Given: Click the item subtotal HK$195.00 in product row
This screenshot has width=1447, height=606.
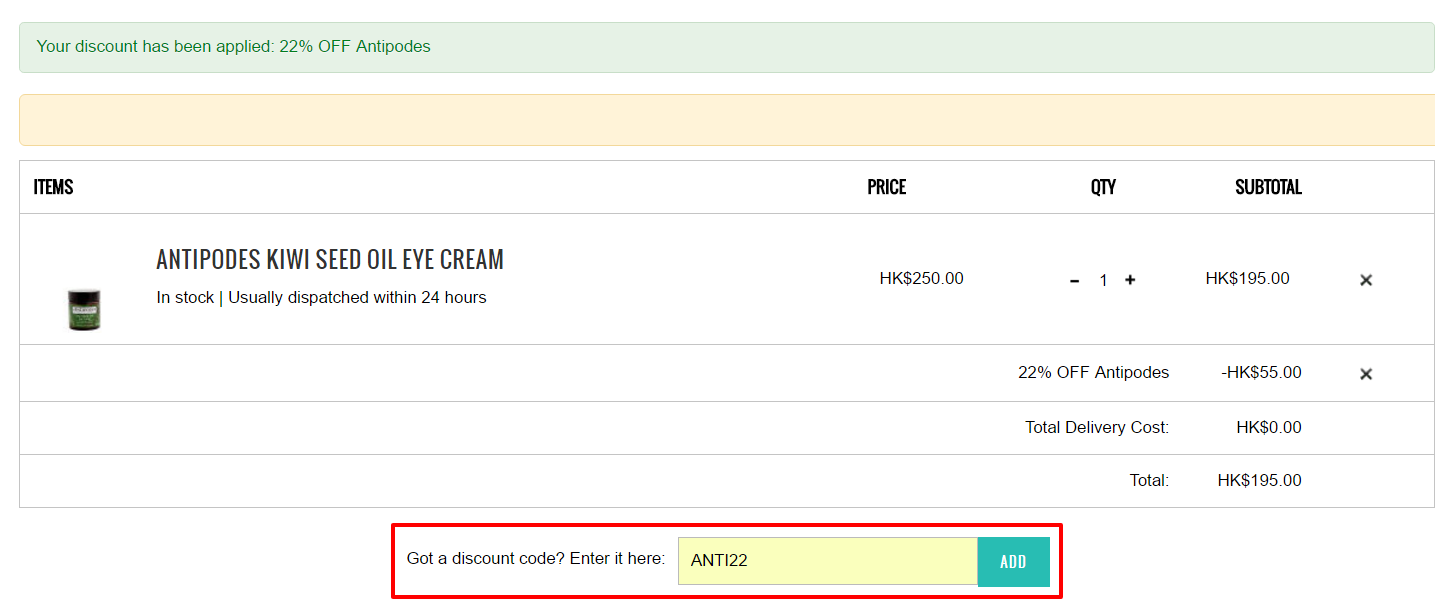Looking at the screenshot, I should (1247, 279).
